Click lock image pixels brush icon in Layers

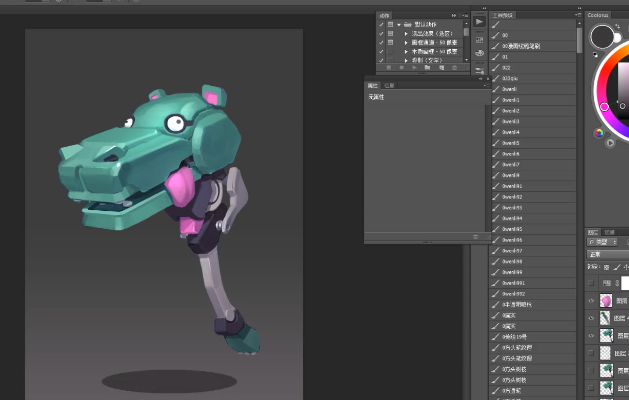[617, 267]
